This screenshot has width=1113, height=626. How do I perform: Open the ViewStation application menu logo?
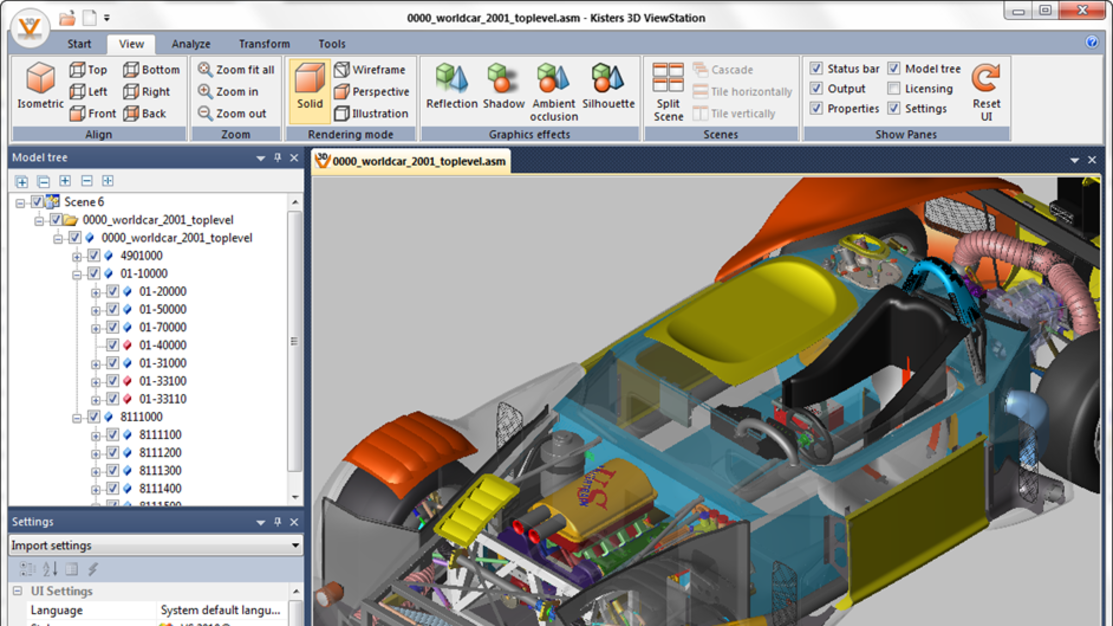click(30, 28)
